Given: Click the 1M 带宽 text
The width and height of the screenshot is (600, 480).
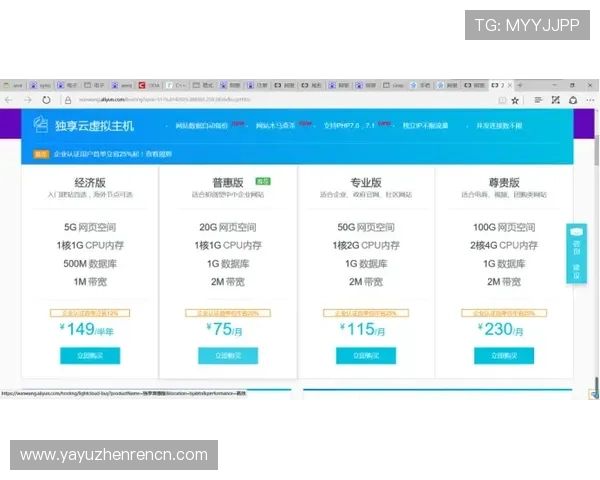Looking at the screenshot, I should coord(90,282).
